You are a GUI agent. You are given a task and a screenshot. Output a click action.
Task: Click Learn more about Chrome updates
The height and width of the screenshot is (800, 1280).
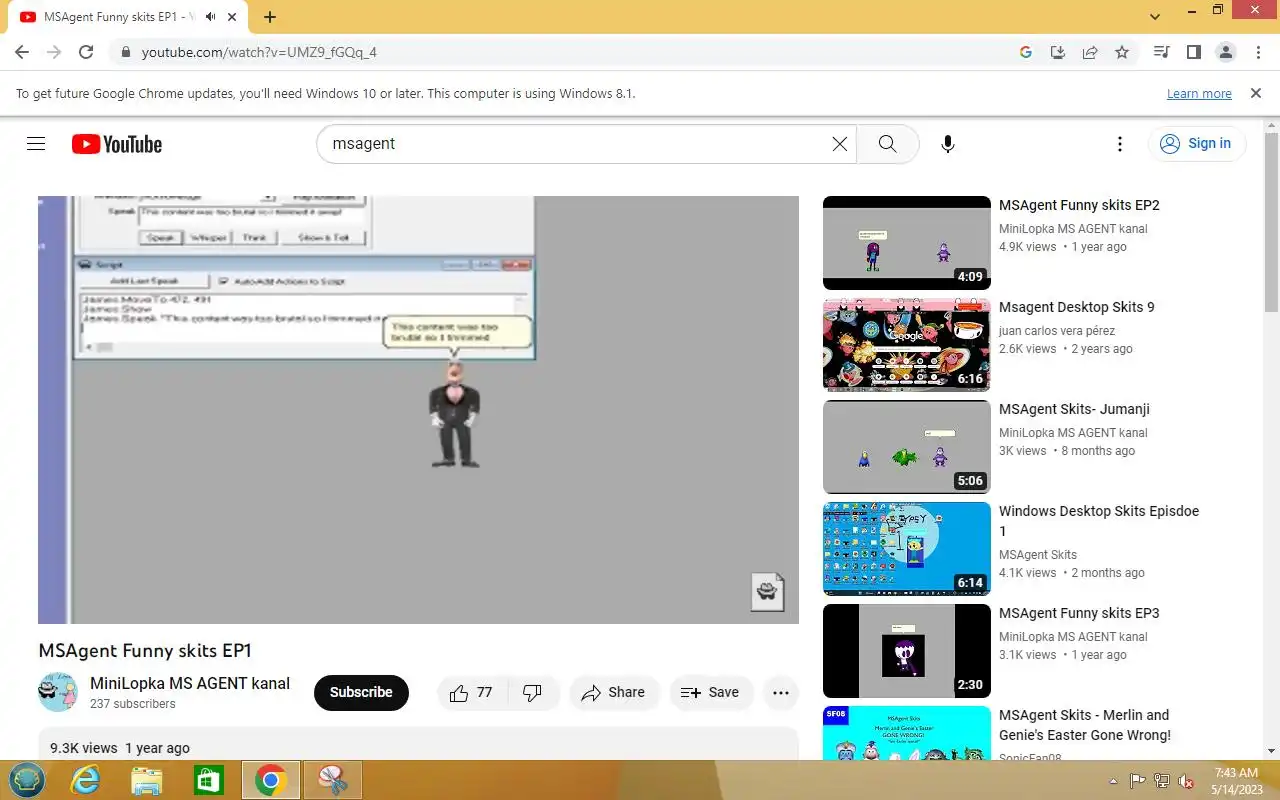click(1199, 93)
